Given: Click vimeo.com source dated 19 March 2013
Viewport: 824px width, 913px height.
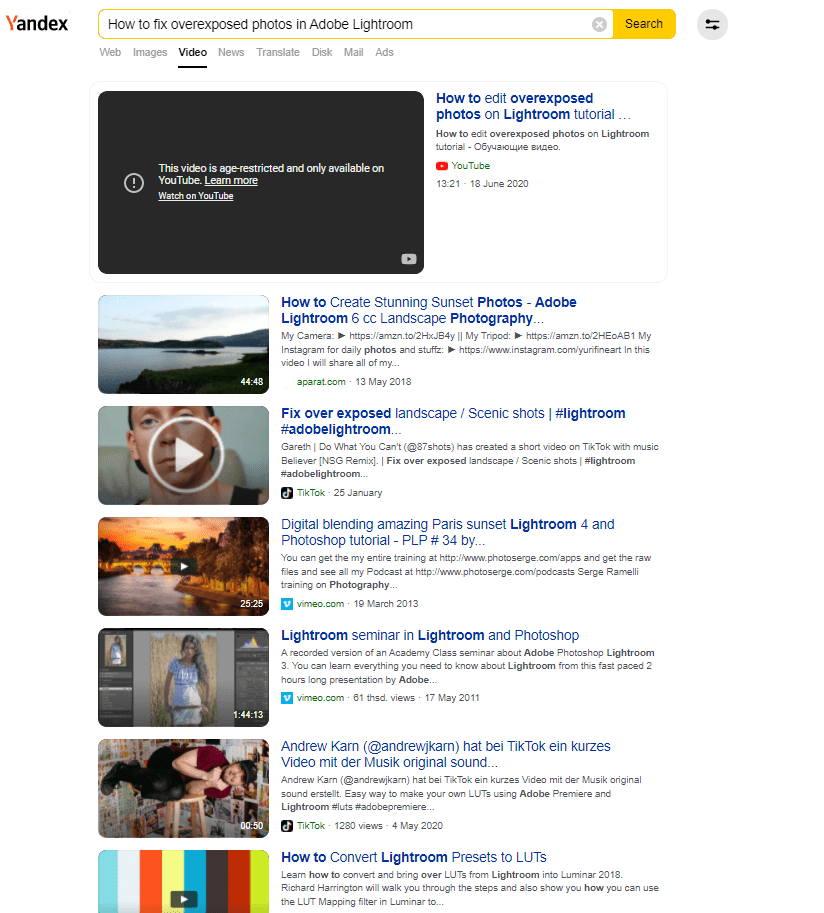Looking at the screenshot, I should click(x=320, y=604).
